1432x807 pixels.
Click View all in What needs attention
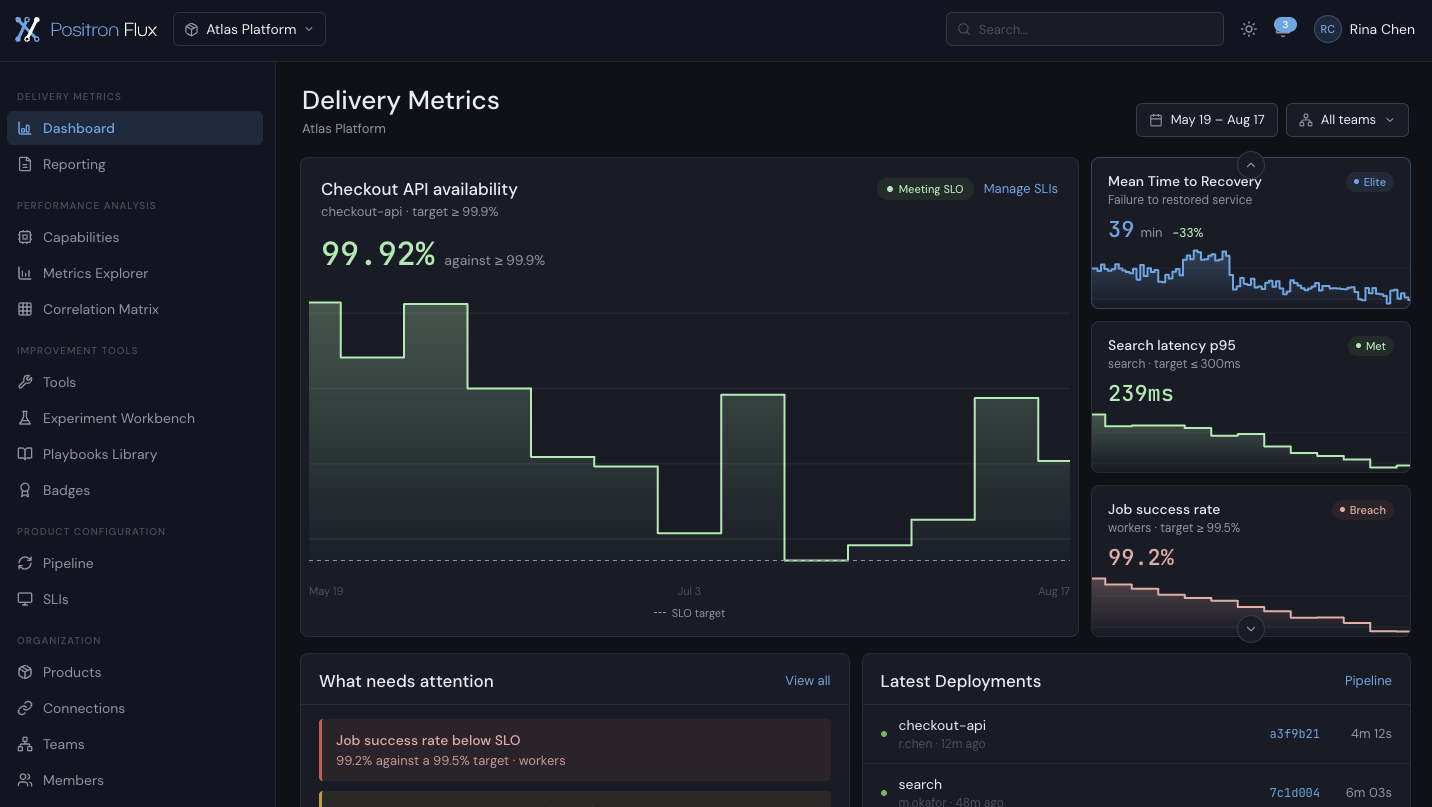tap(807, 681)
